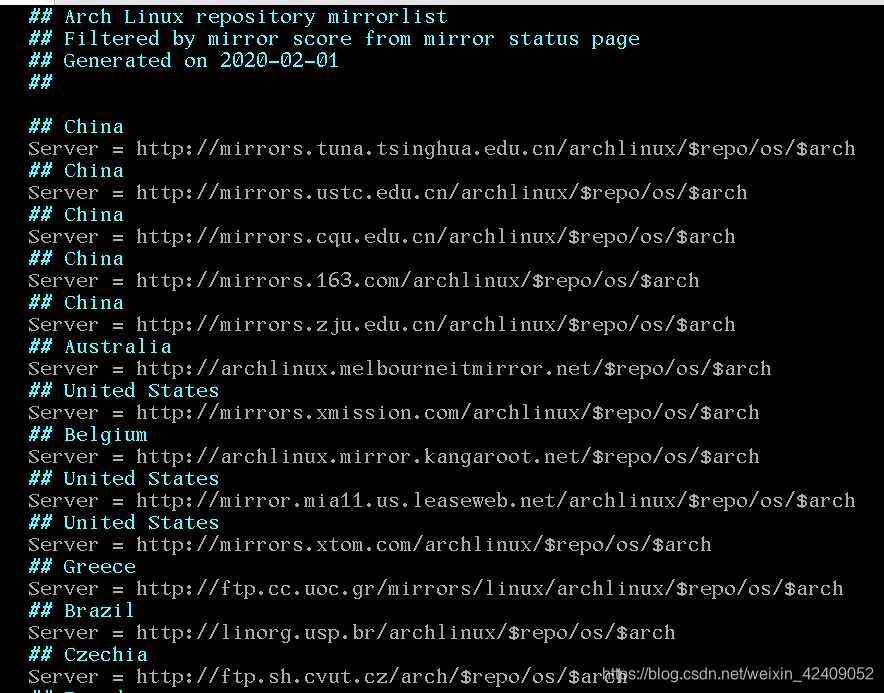Click the mirrors.xmission.com server line

[x=394, y=413]
